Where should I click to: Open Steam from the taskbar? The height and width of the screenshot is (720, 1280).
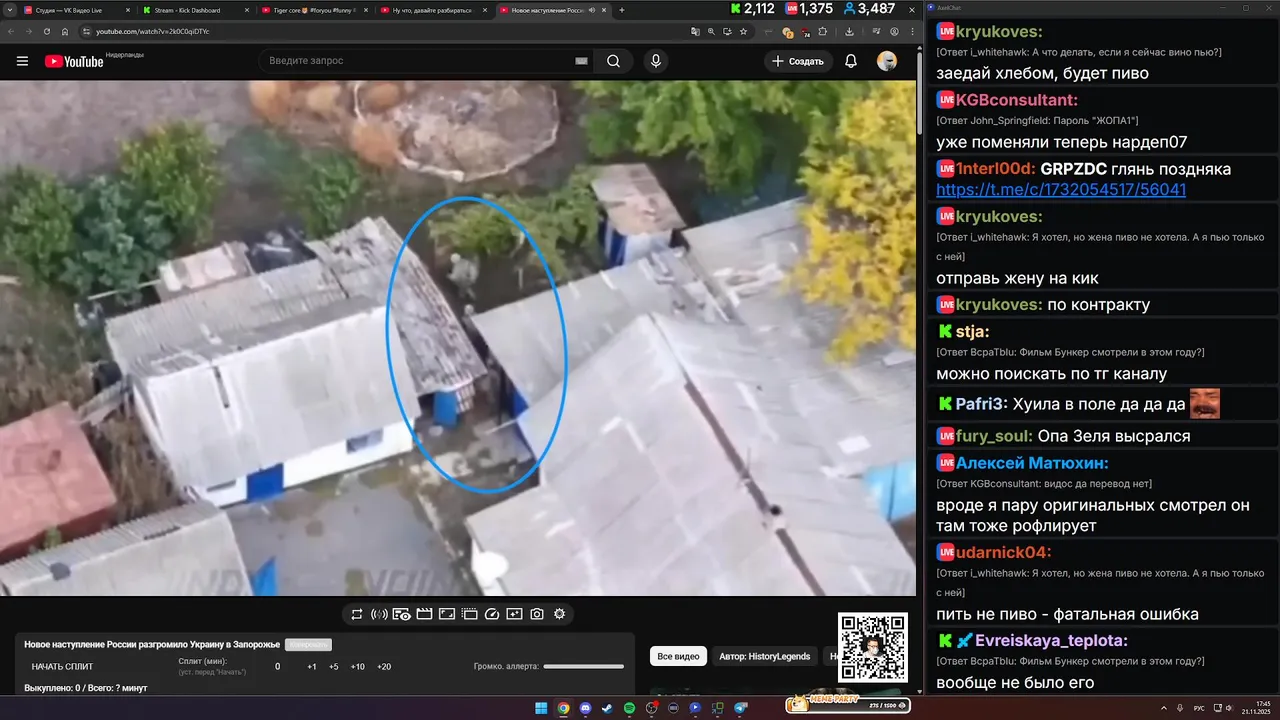click(x=607, y=708)
